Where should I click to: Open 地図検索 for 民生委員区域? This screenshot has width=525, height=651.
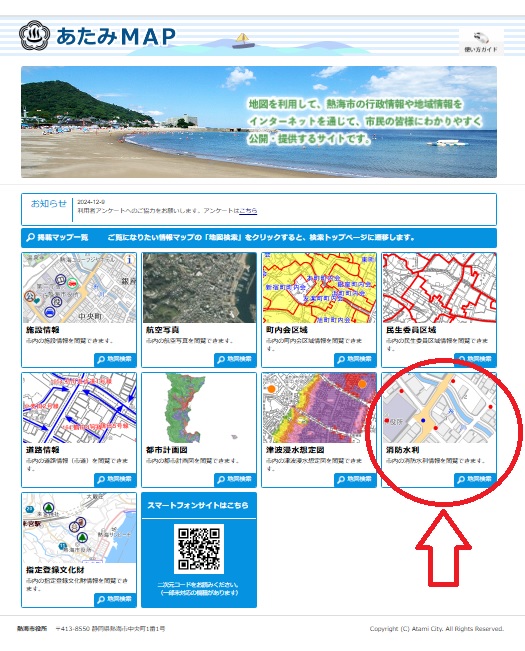point(475,360)
